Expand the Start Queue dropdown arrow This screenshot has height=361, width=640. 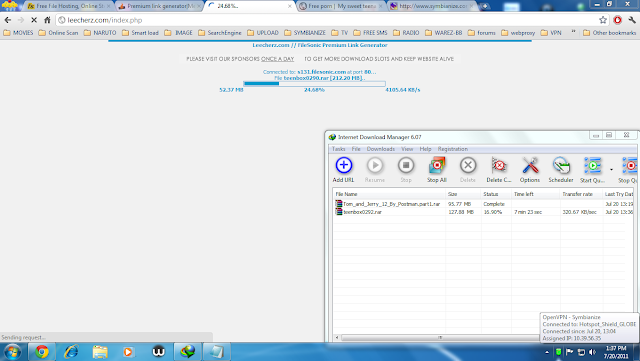point(611,169)
